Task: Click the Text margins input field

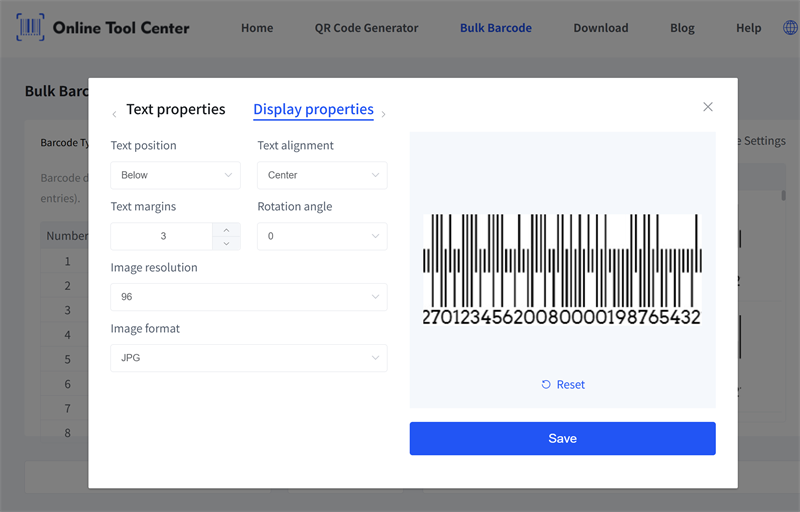Action: click(x=162, y=237)
